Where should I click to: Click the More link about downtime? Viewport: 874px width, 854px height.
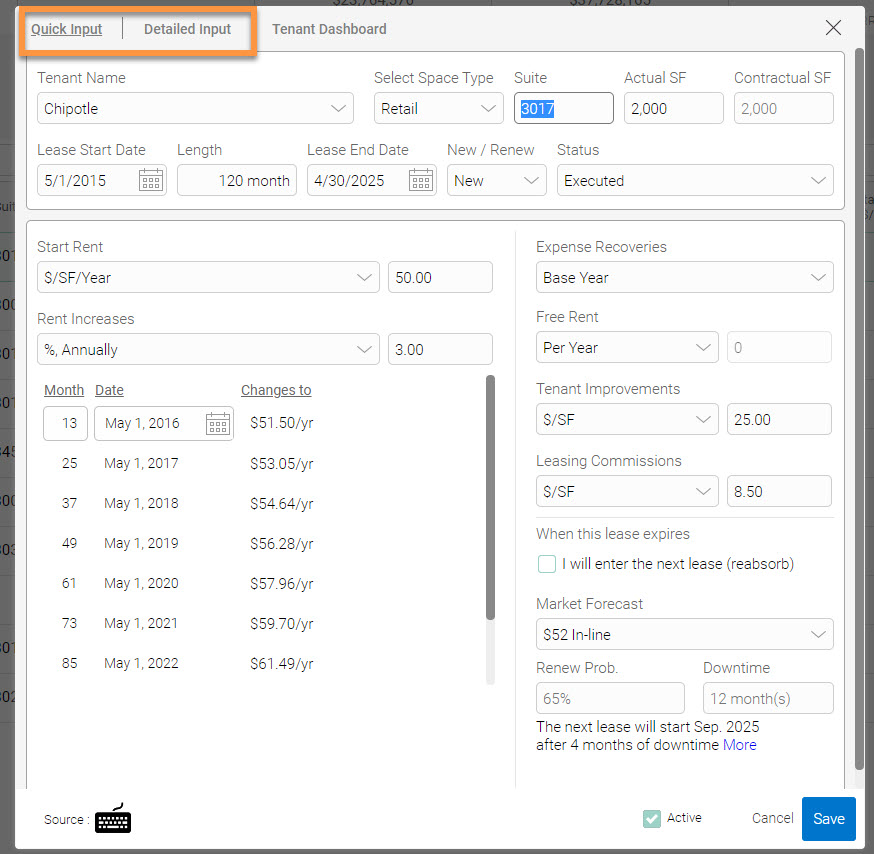pyautogui.click(x=739, y=744)
